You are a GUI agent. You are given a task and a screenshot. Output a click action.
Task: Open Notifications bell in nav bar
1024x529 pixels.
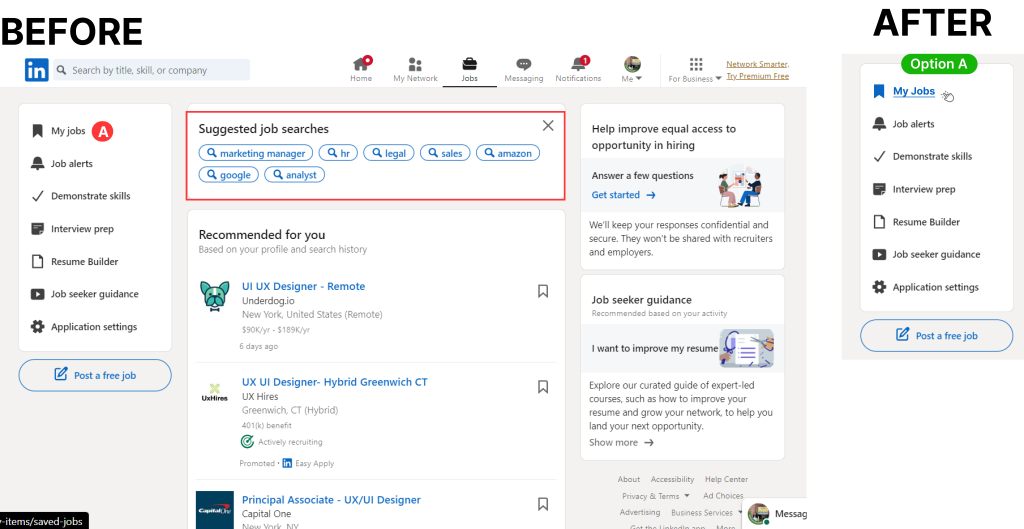[x=578, y=70]
